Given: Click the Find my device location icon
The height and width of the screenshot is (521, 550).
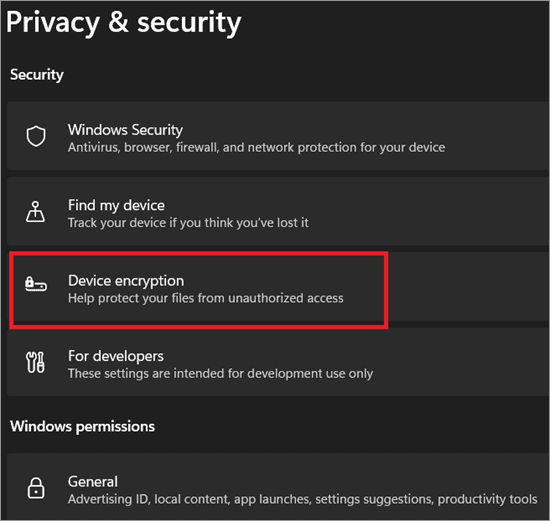Looking at the screenshot, I should coord(35,212).
